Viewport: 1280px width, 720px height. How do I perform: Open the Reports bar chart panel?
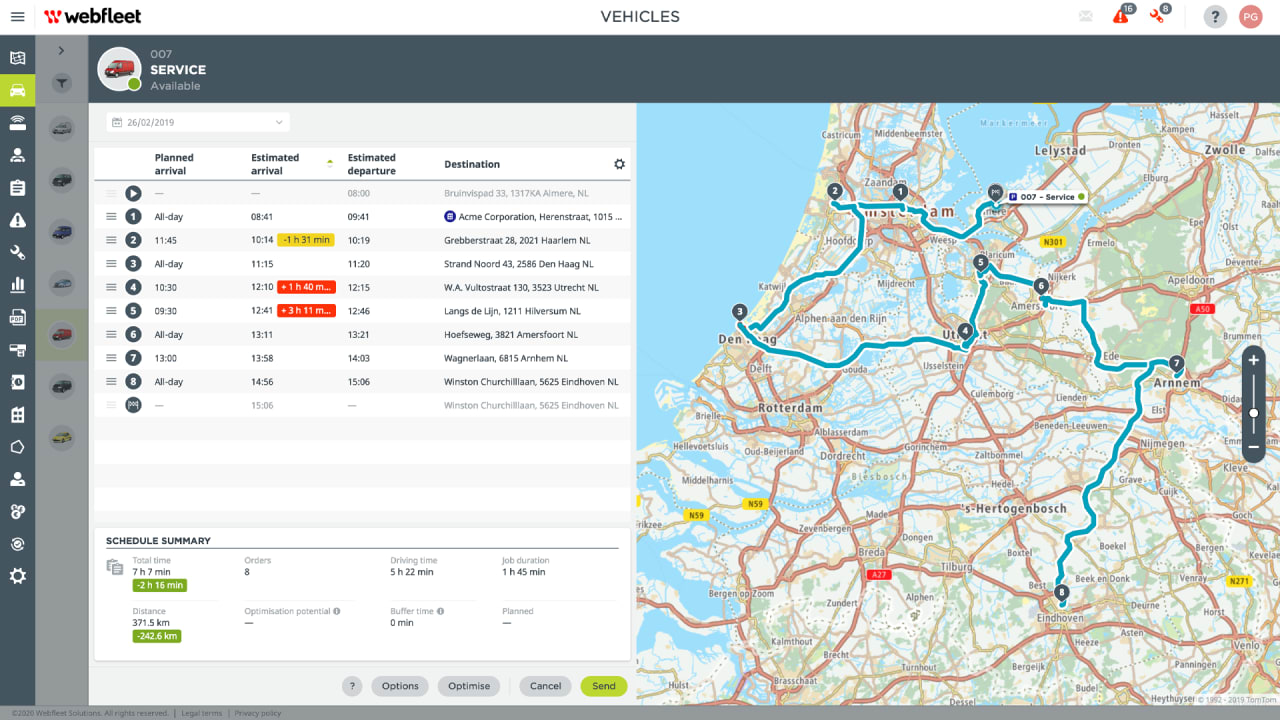(x=17, y=284)
